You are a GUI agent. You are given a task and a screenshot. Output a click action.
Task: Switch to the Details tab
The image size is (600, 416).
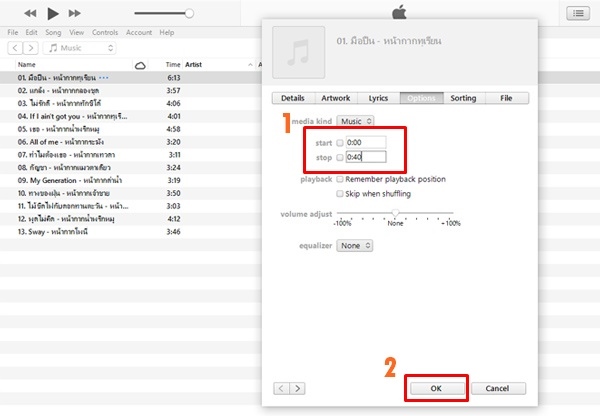293,98
